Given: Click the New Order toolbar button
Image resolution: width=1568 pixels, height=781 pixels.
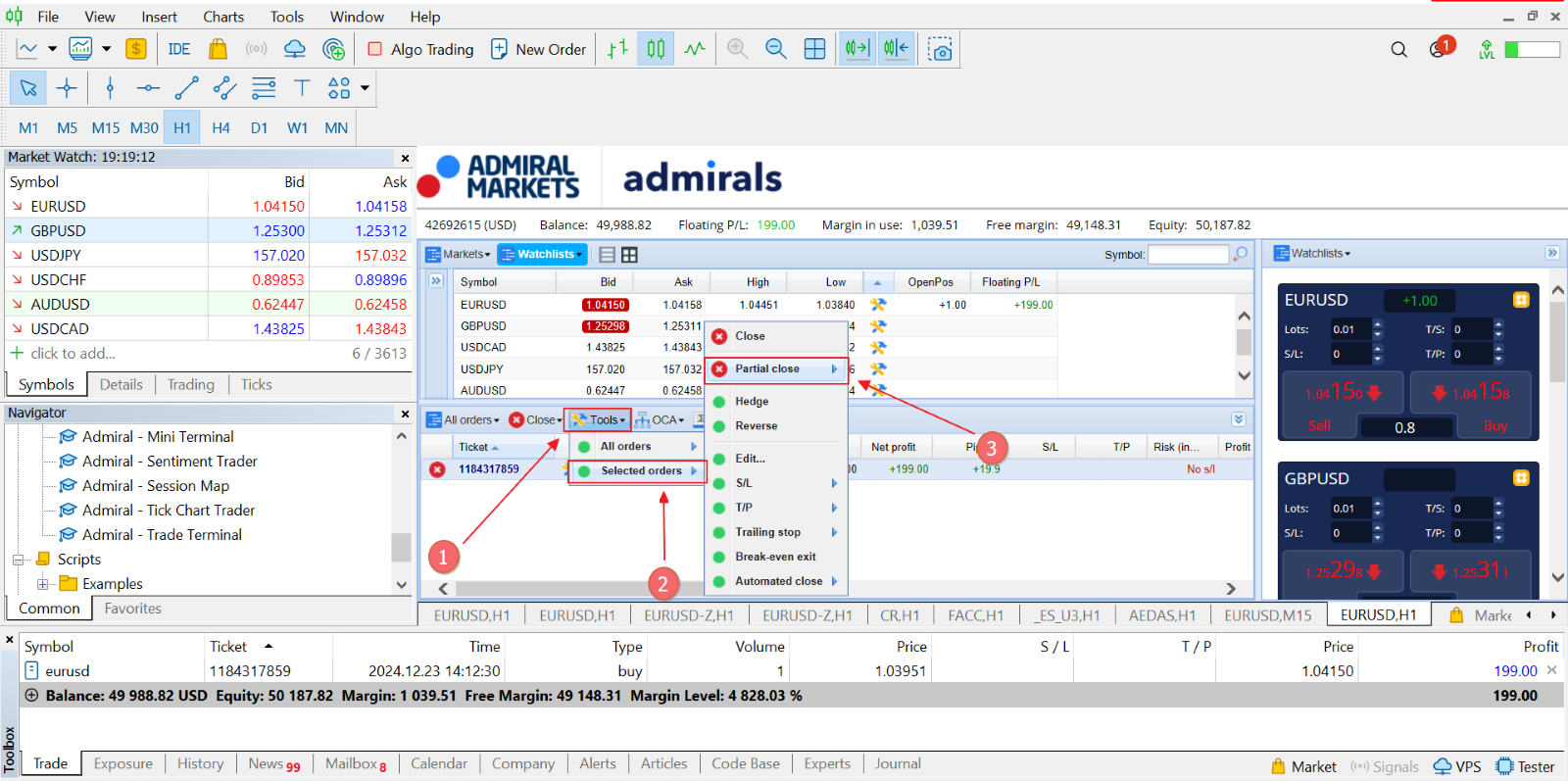Looking at the screenshot, I should pyautogui.click(x=538, y=49).
